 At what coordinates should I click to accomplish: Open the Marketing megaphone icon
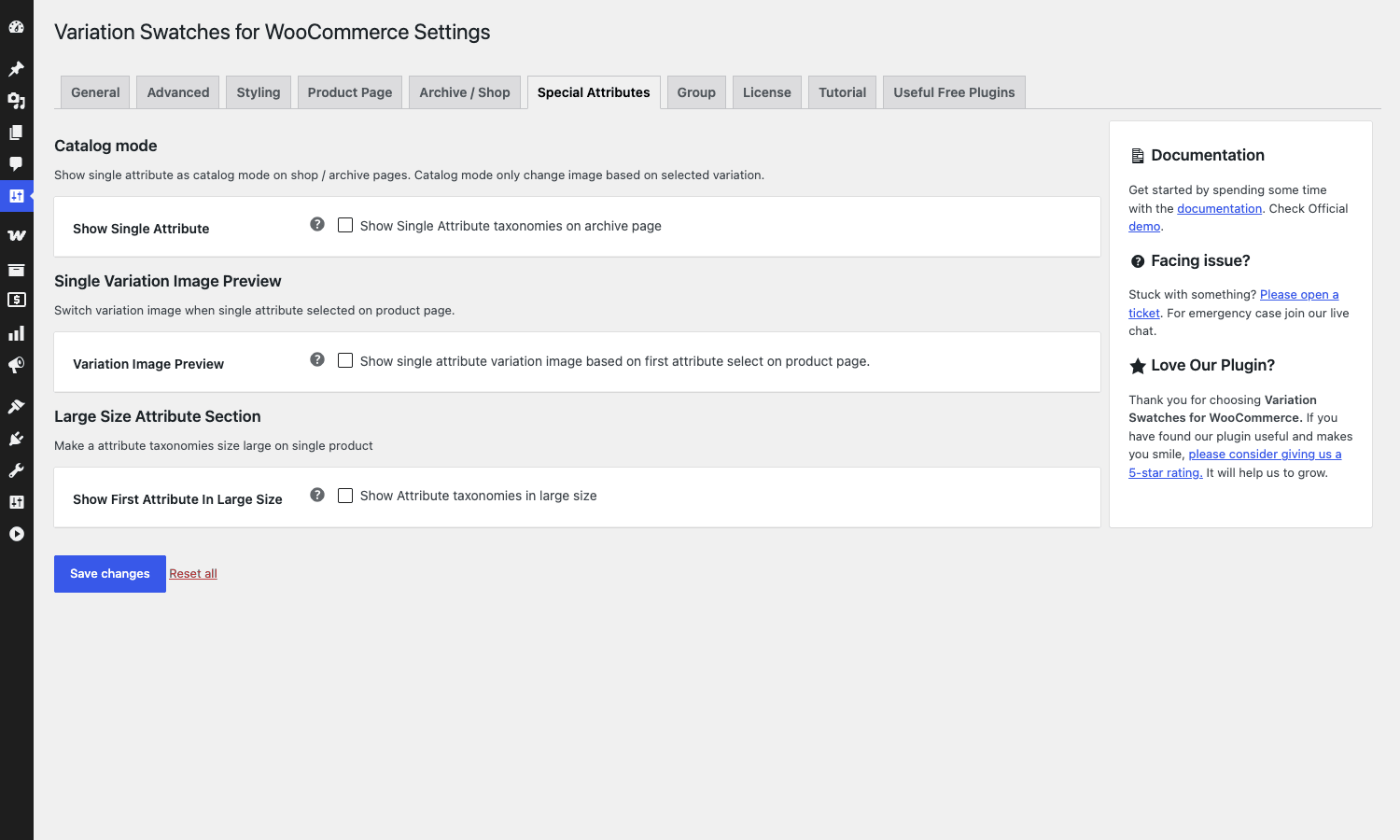pyautogui.click(x=16, y=365)
